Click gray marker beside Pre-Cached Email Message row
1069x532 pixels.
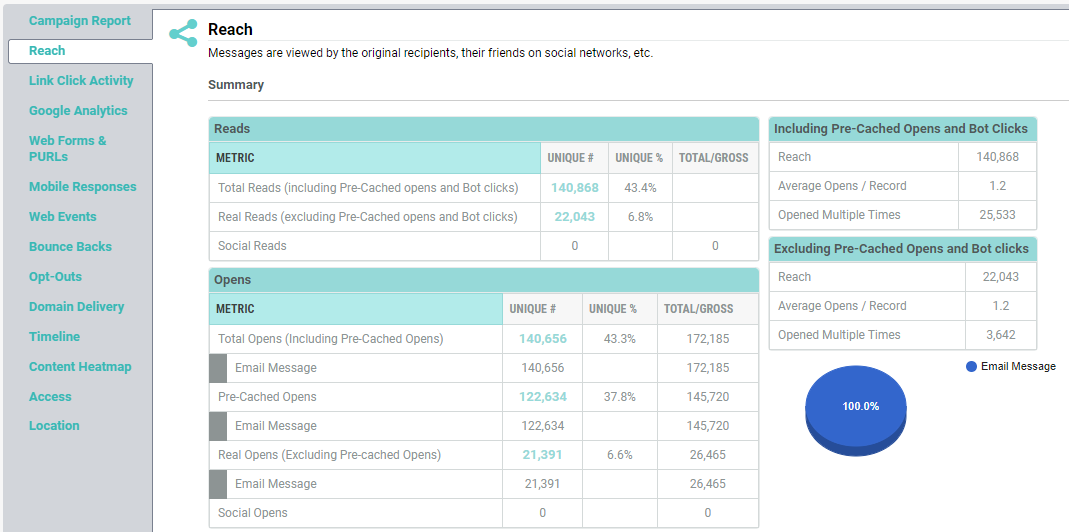pos(218,426)
